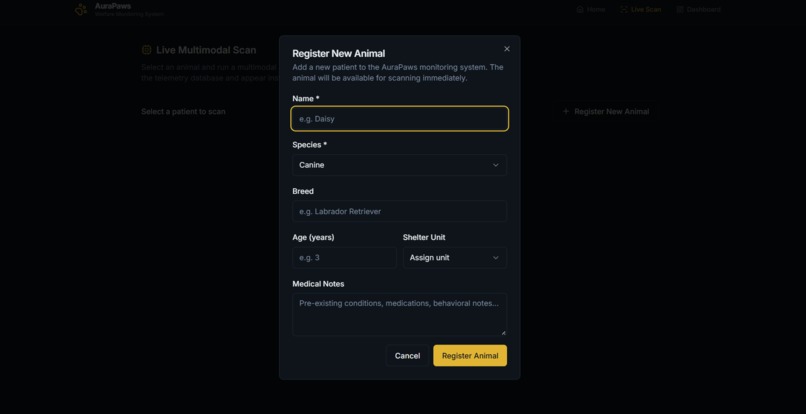
Task: Click the Species dropdown chevron
Action: pos(496,165)
